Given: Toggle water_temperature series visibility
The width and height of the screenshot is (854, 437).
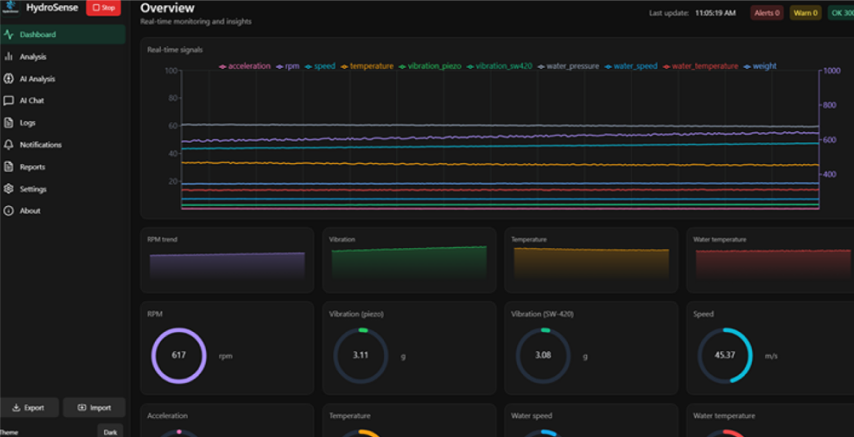Looking at the screenshot, I should tap(700, 66).
